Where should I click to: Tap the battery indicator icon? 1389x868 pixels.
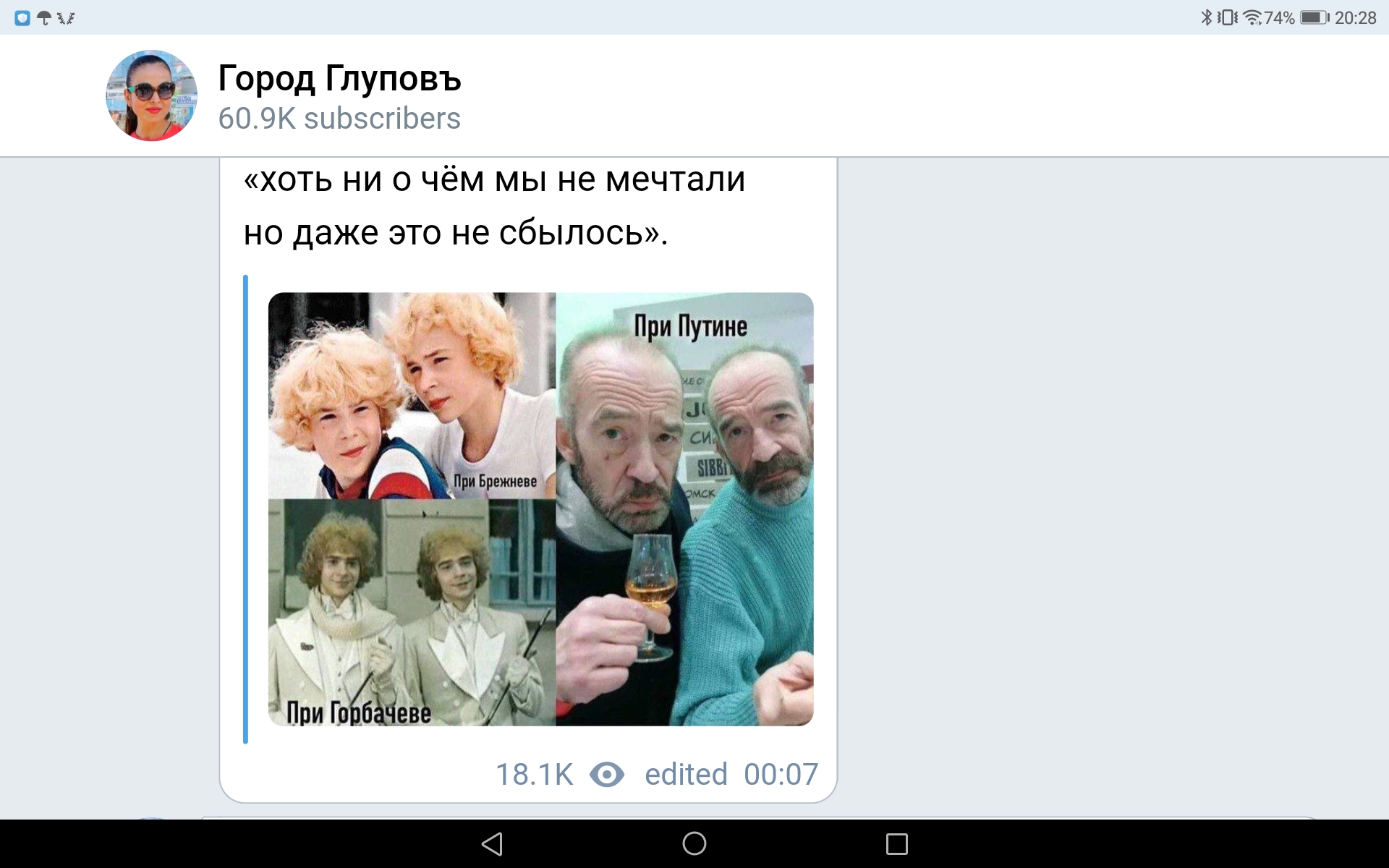coord(1314,17)
